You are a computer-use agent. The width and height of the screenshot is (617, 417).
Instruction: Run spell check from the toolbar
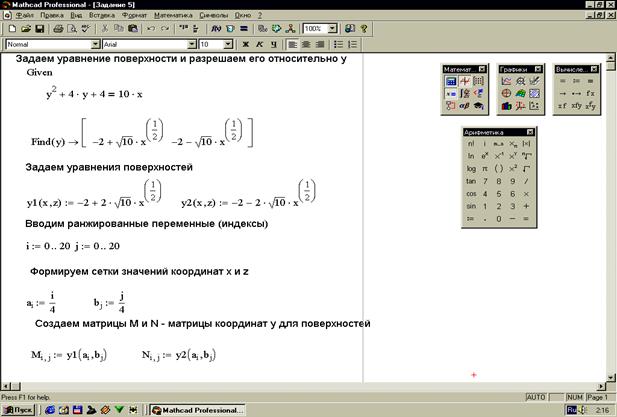[86, 29]
